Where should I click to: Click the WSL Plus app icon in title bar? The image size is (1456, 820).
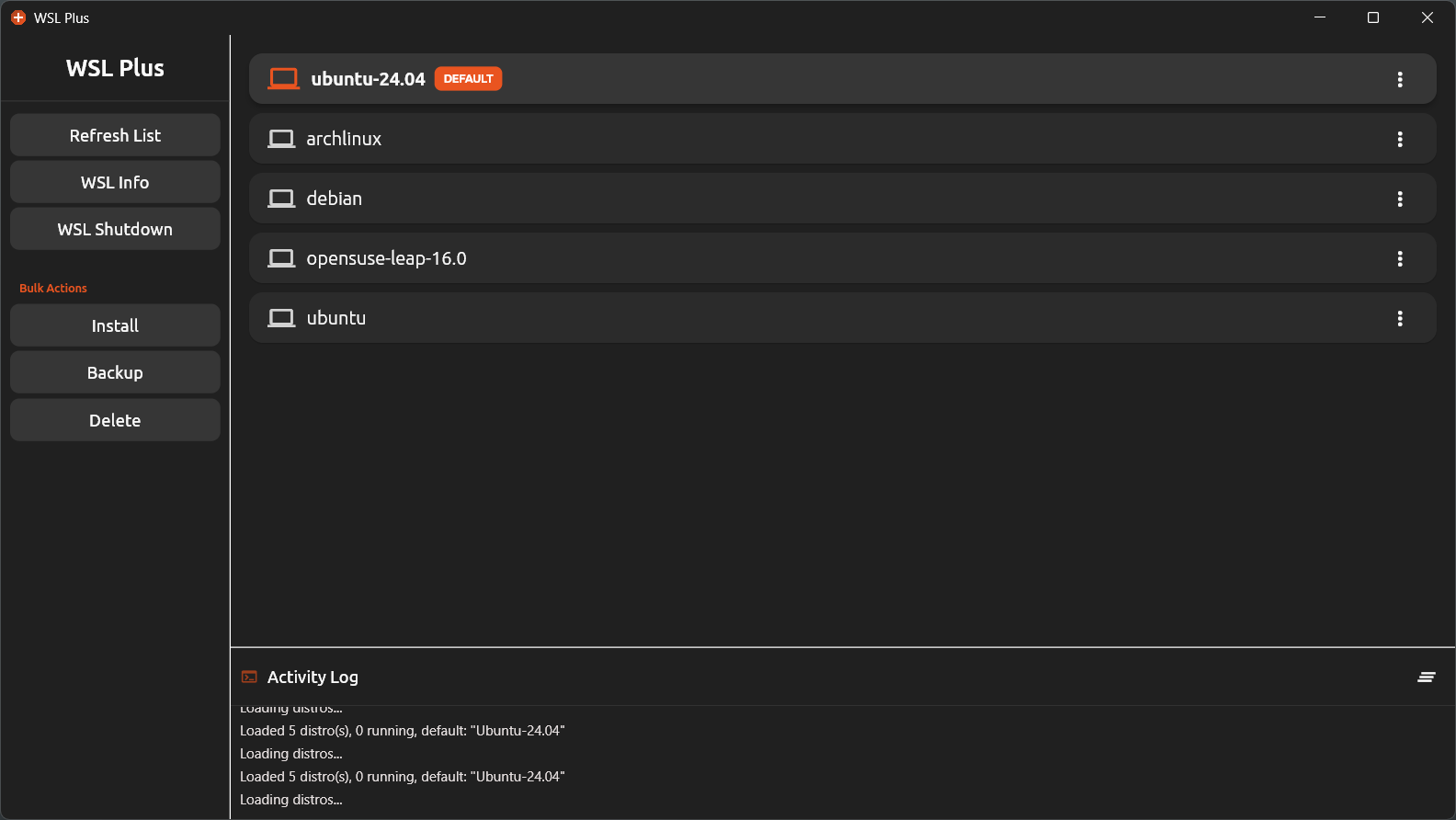(18, 17)
